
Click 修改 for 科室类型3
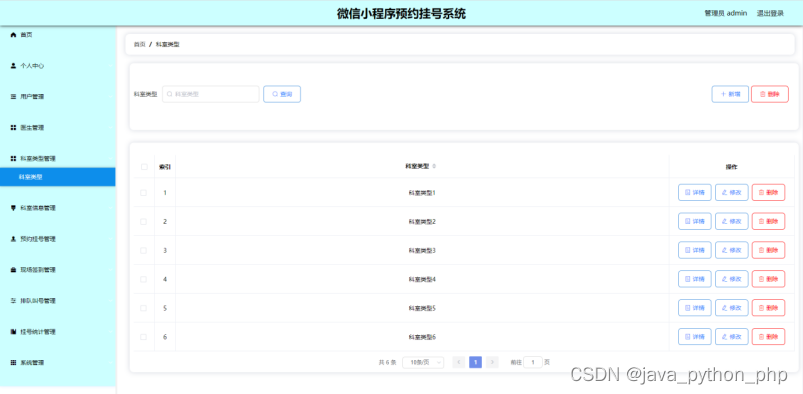click(x=731, y=250)
